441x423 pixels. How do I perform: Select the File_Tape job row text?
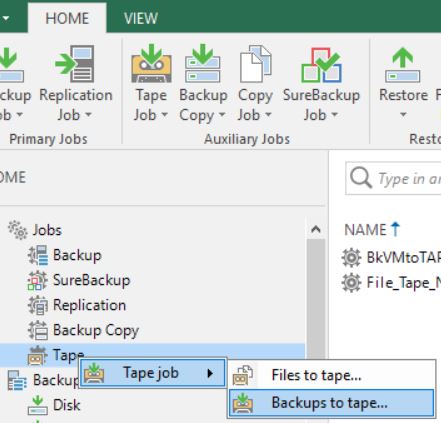pyautogui.click(x=404, y=283)
